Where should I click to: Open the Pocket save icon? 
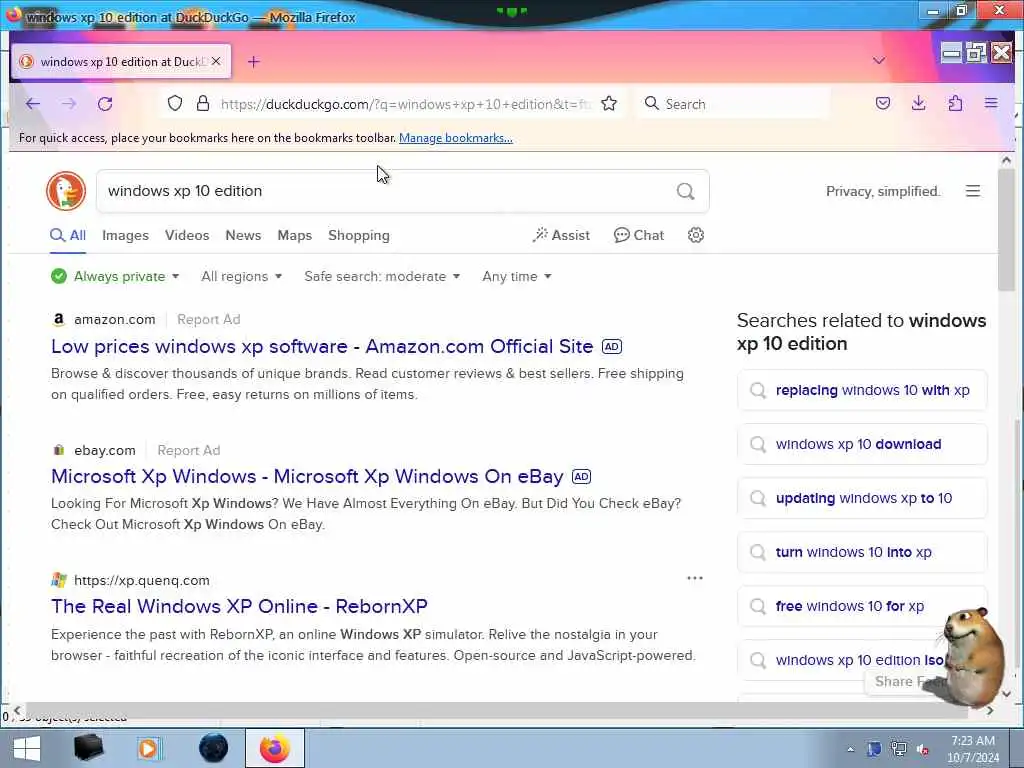coord(883,103)
